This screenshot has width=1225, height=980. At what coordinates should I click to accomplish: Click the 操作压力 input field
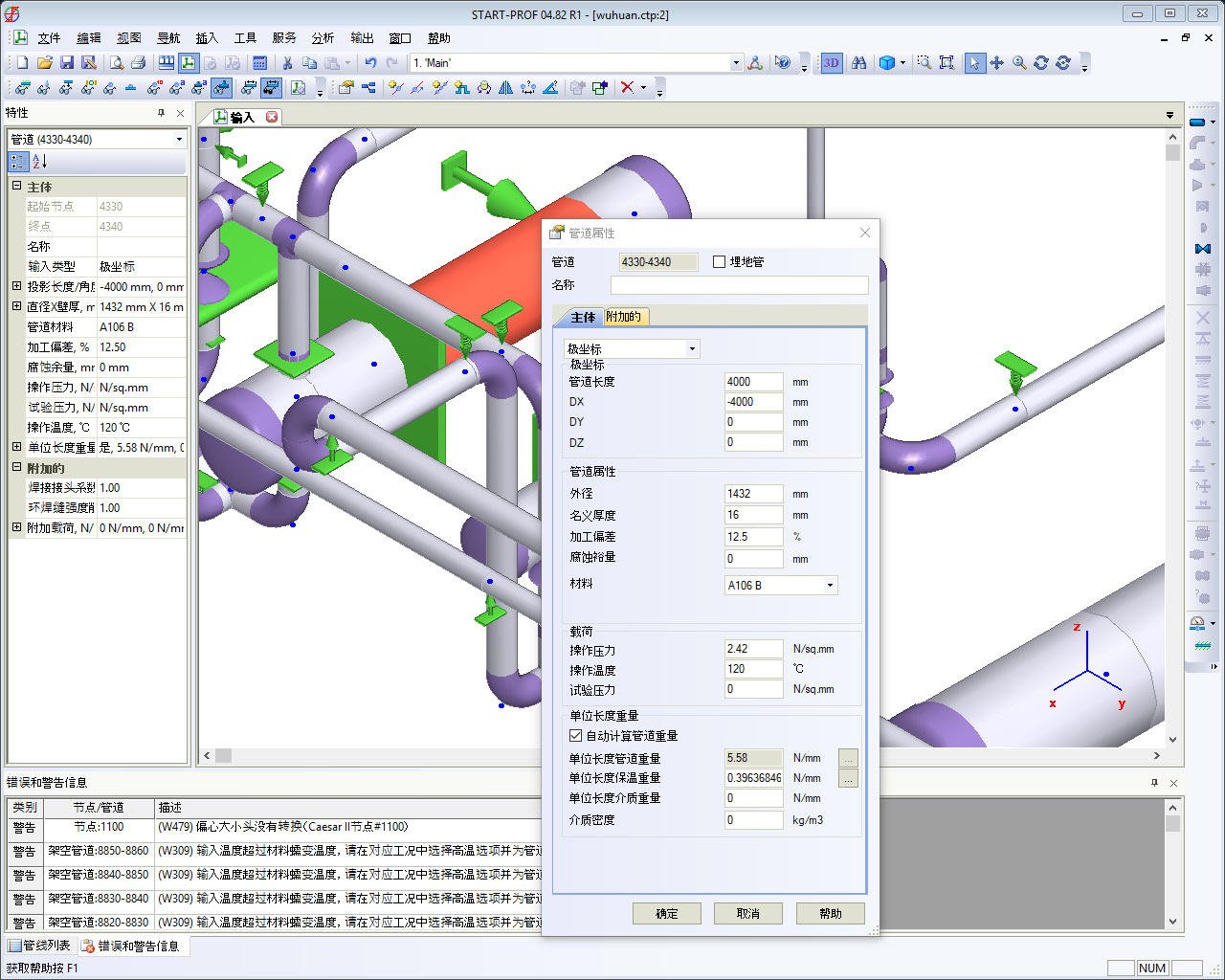click(753, 649)
